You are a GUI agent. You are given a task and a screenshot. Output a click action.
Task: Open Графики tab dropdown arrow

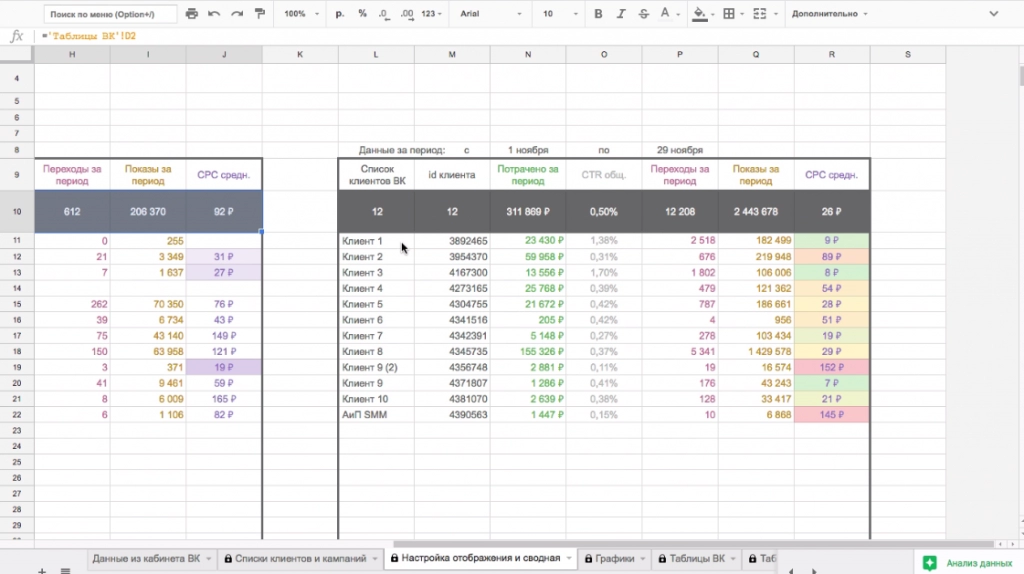pyautogui.click(x=643, y=559)
